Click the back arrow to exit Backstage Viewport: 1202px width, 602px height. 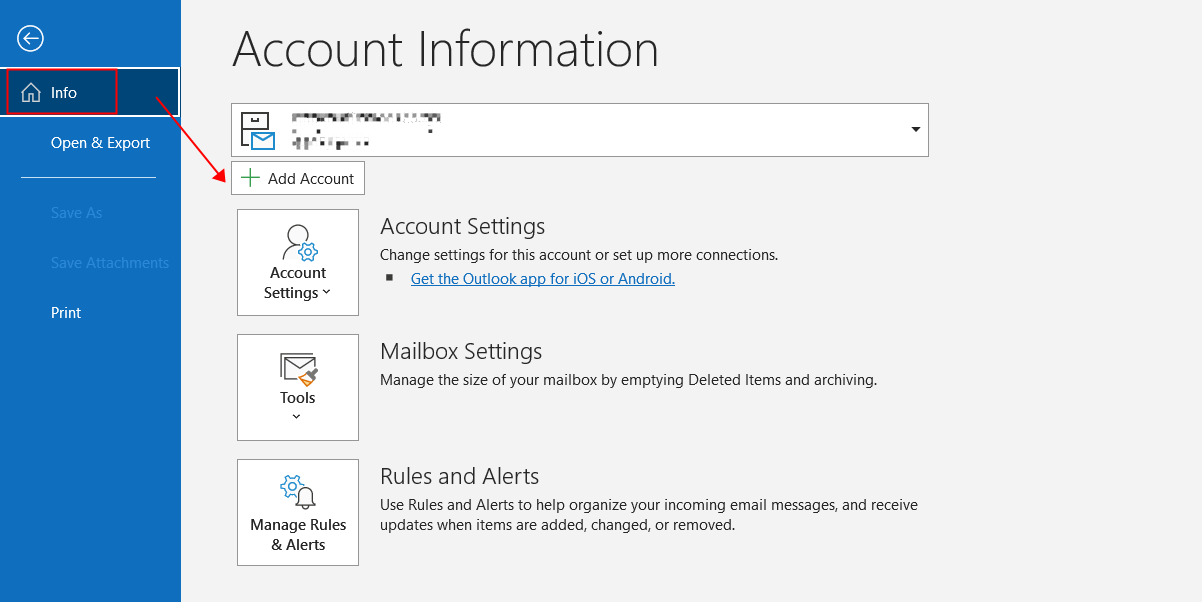[x=31, y=39]
